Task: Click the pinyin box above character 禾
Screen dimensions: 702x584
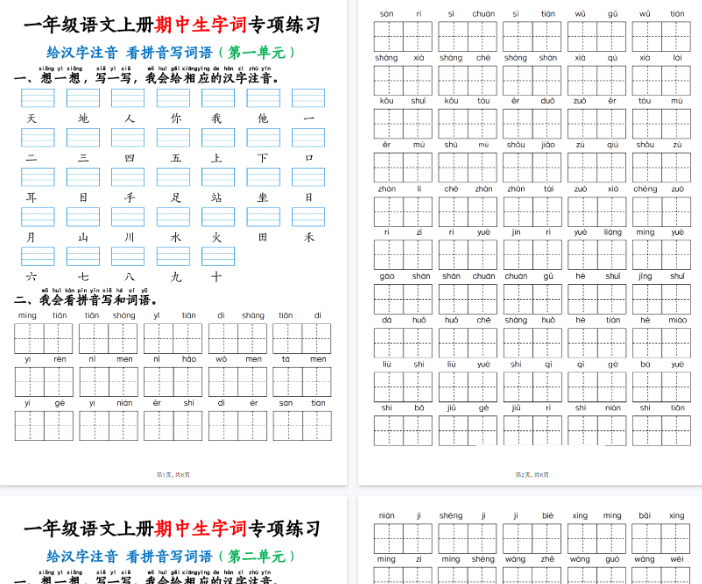Action: tap(308, 217)
